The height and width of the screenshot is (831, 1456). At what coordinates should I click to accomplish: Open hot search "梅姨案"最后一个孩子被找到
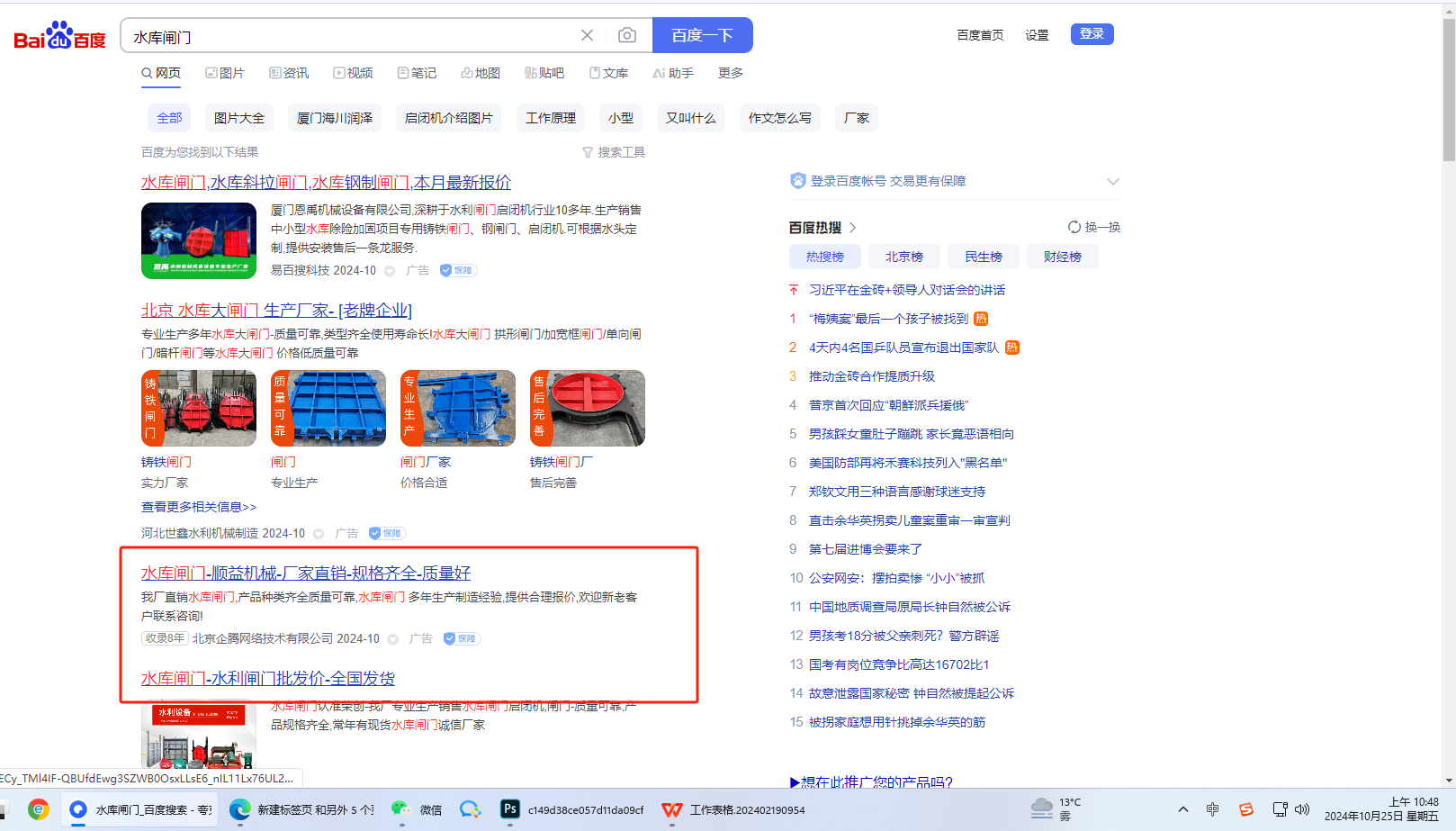(889, 319)
